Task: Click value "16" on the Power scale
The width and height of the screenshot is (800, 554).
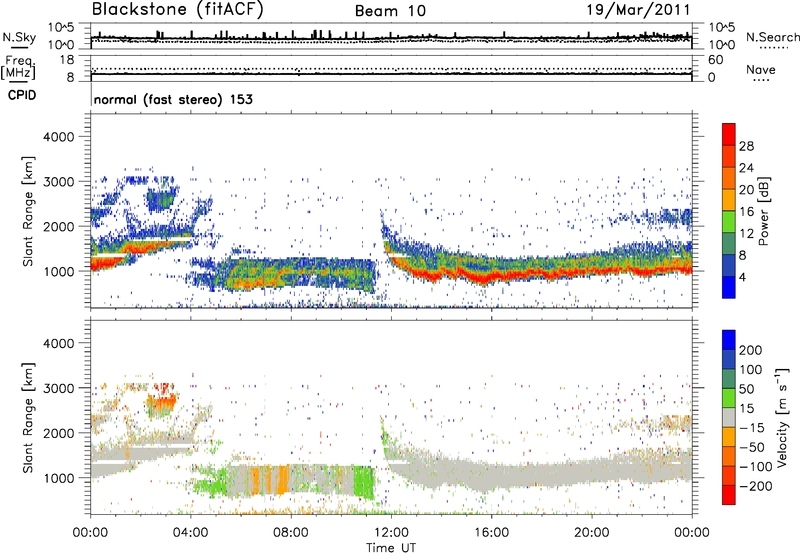Action: click(746, 212)
